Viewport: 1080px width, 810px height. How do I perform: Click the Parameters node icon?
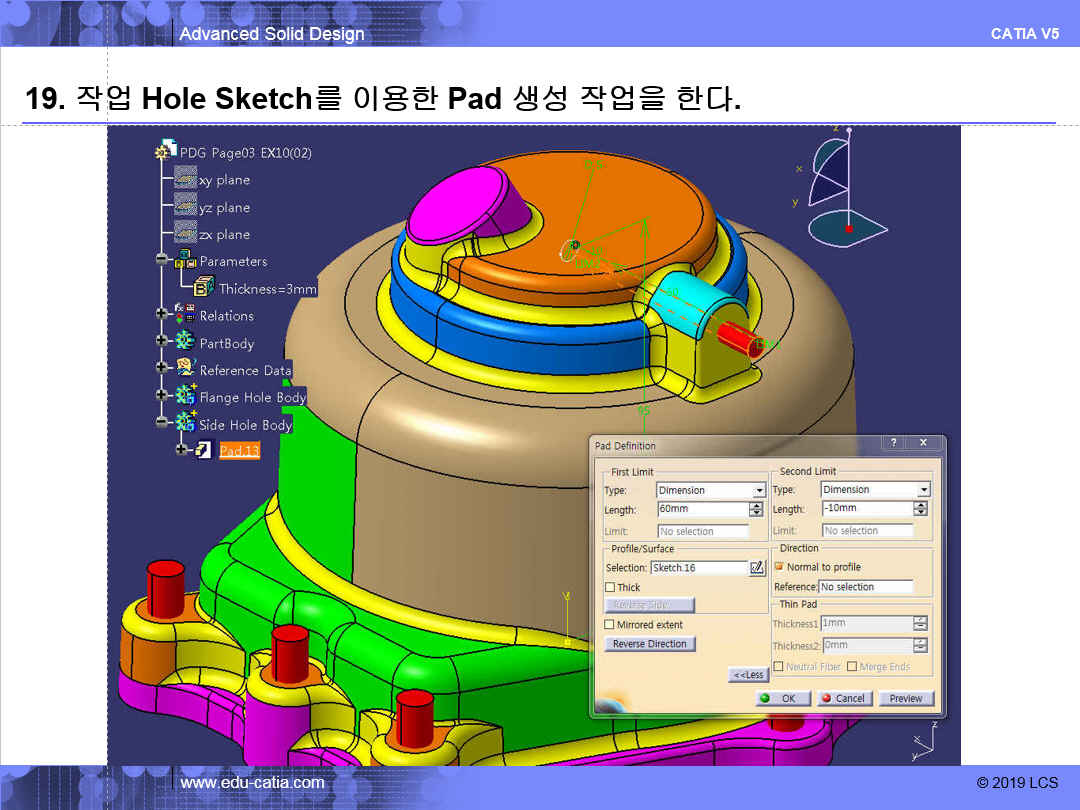(x=185, y=261)
